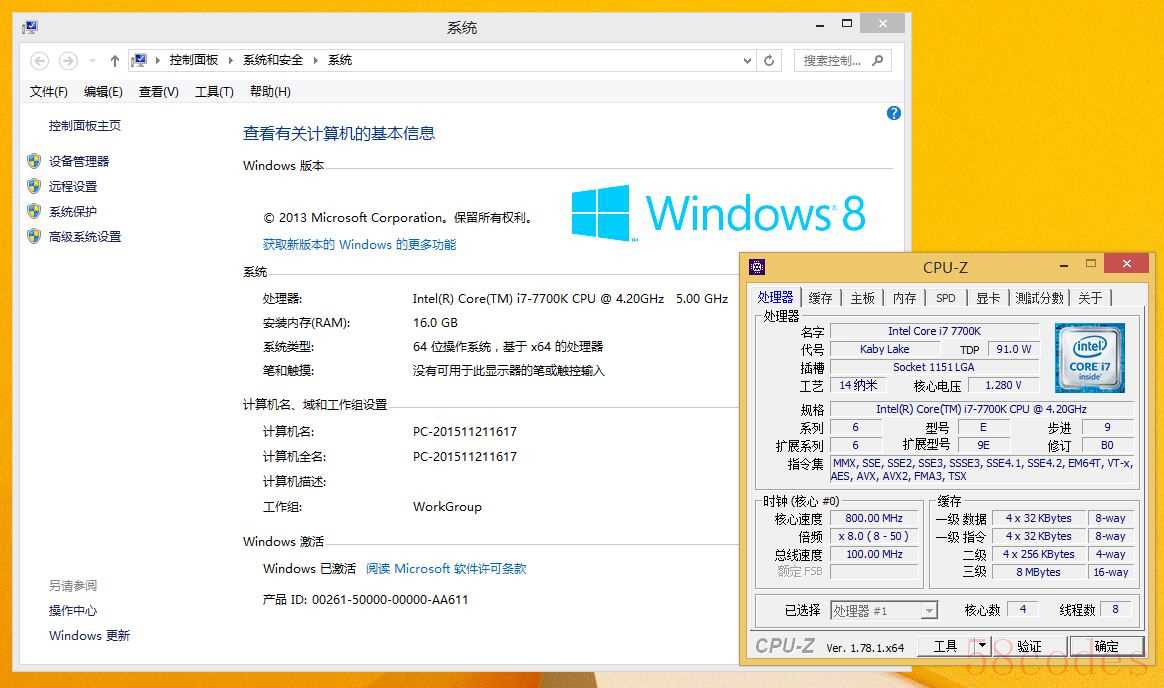1164x688 pixels.
Task: Switch to the 显卡 tab in CPU-Z
Action: click(x=988, y=298)
